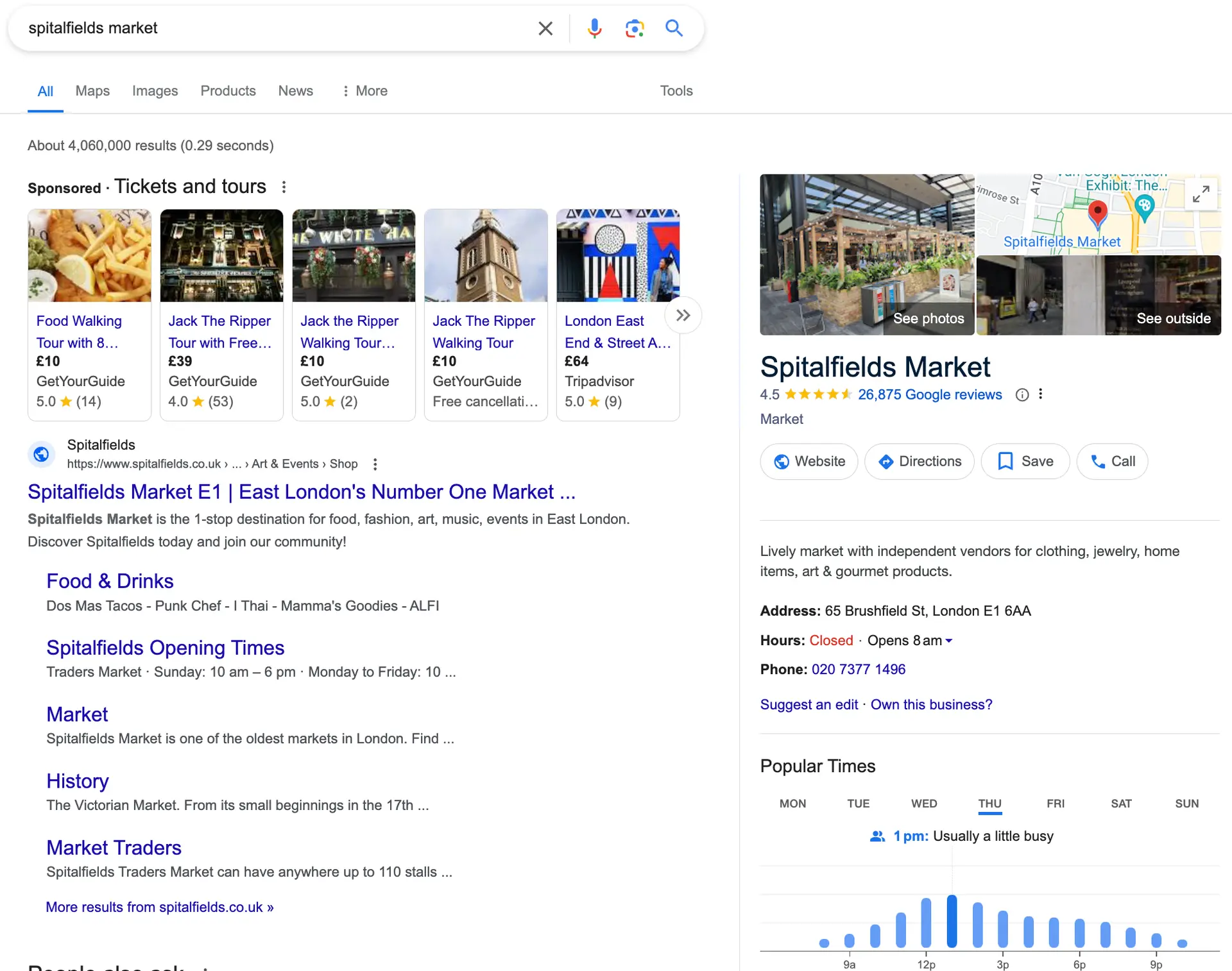Select FRI in Popular Times
The height and width of the screenshot is (971, 1232).
point(1055,804)
